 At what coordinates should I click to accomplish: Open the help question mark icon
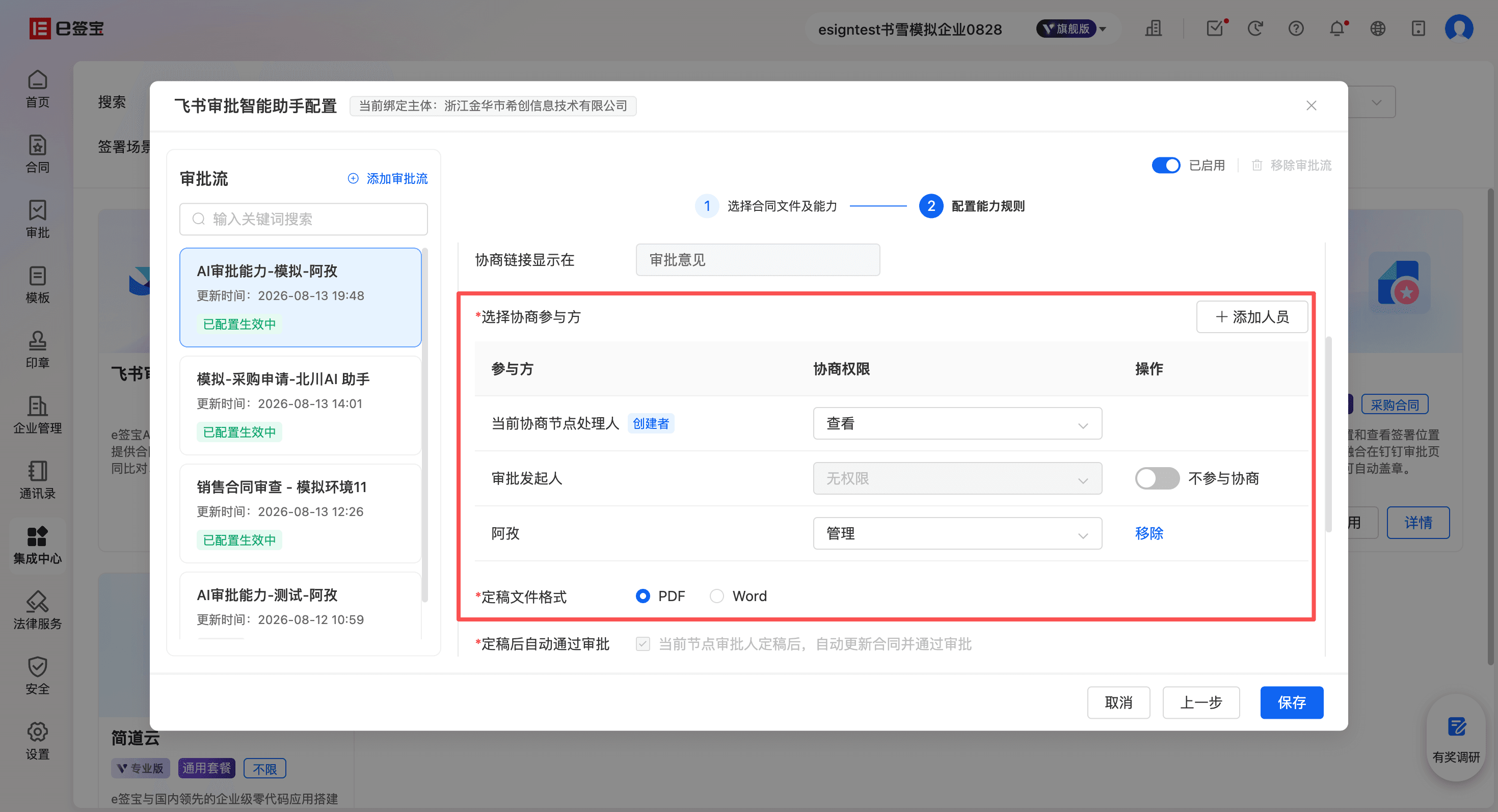coord(1296,28)
